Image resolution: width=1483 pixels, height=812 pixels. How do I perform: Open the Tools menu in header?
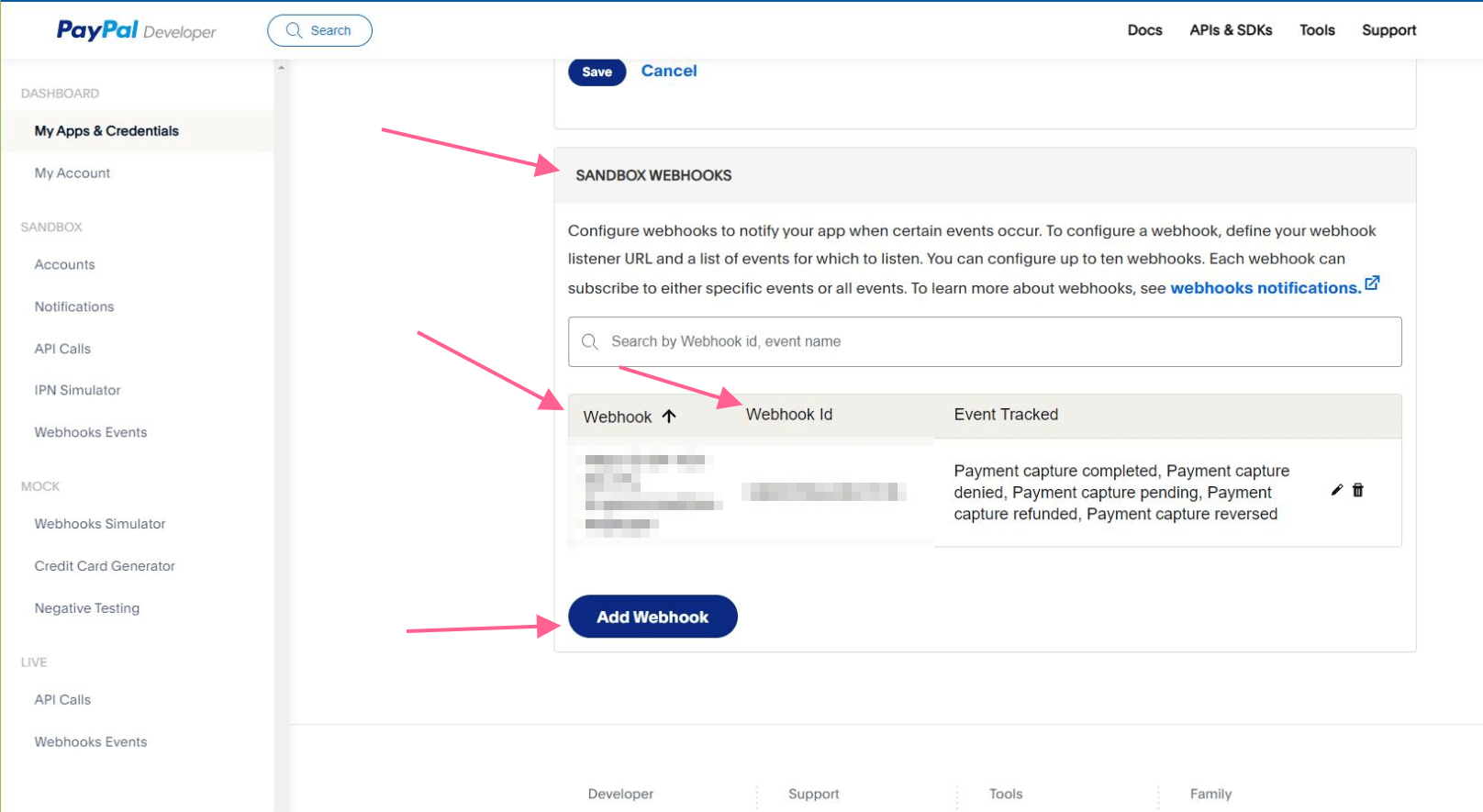tap(1317, 30)
